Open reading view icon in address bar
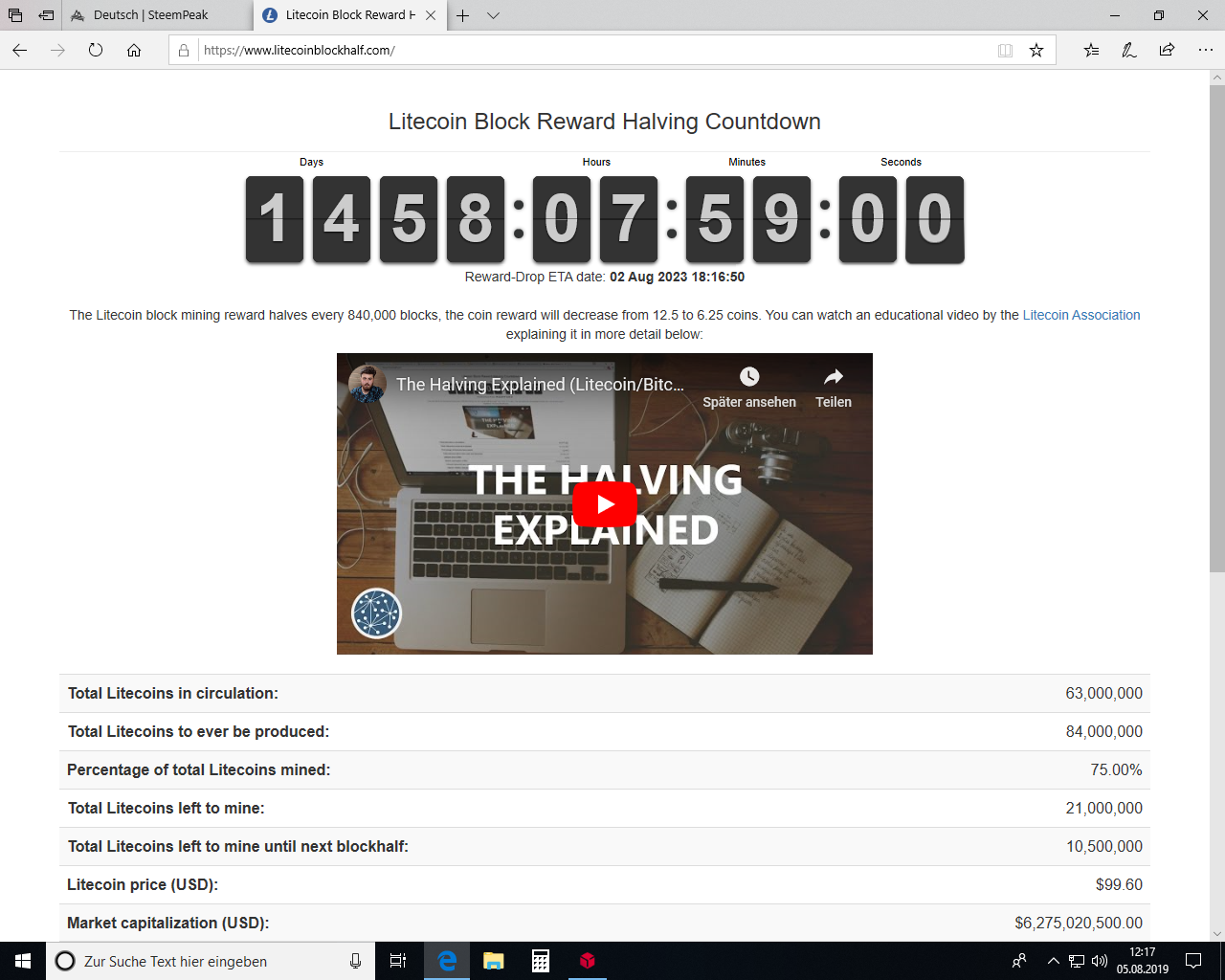The width and height of the screenshot is (1225, 980). [1005, 50]
